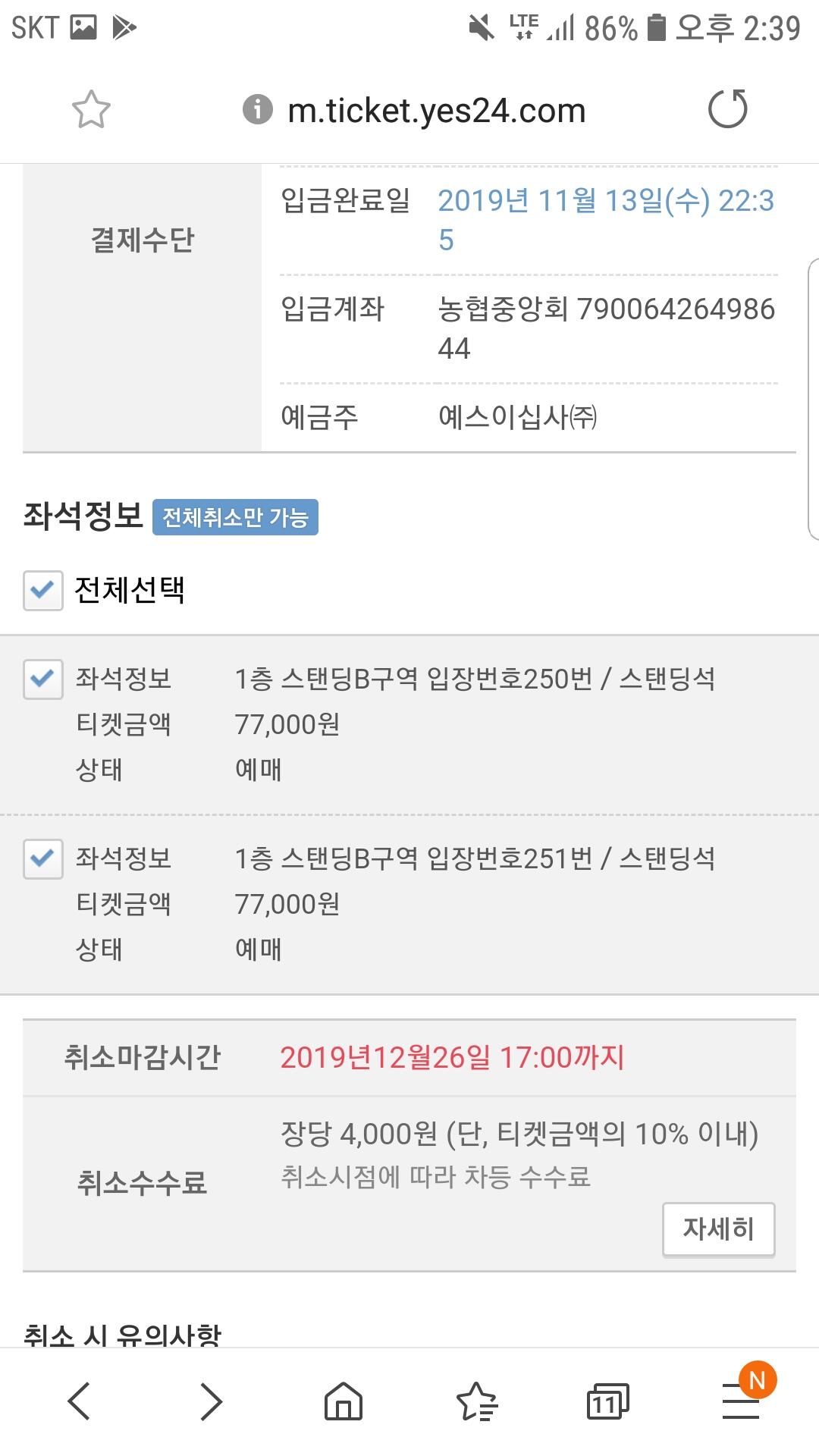This screenshot has height=1456, width=819.
Task: Open the bookmarks list star icon
Action: (x=477, y=1400)
